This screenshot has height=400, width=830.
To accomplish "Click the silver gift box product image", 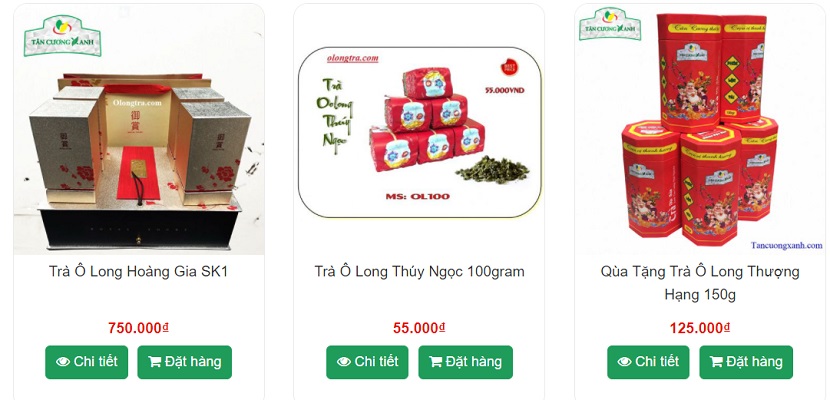I will (139, 129).
